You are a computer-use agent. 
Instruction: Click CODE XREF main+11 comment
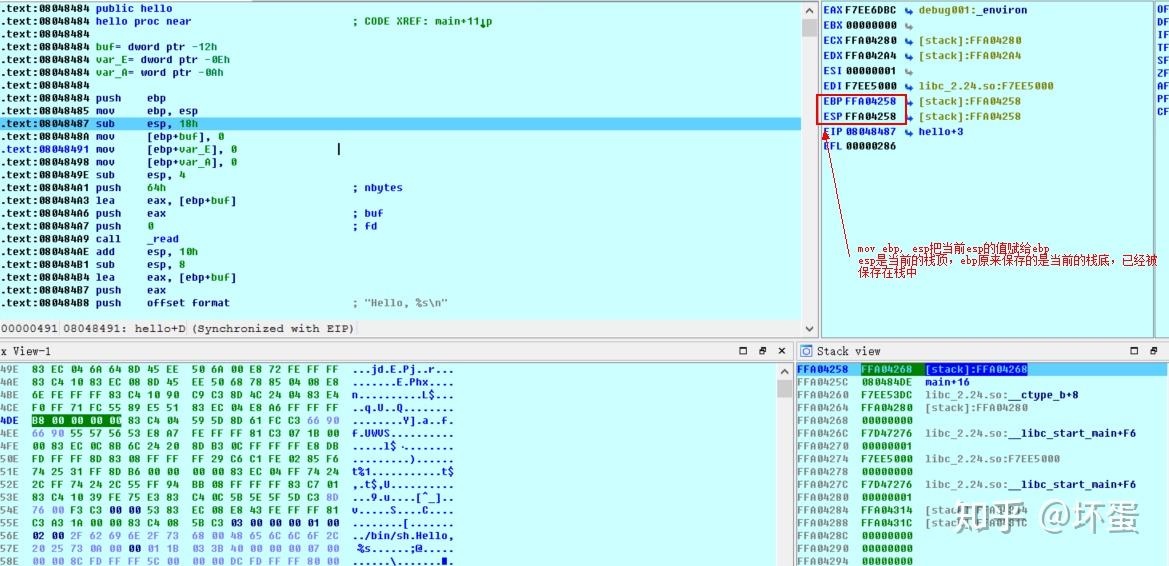pyautogui.click(x=422, y=22)
